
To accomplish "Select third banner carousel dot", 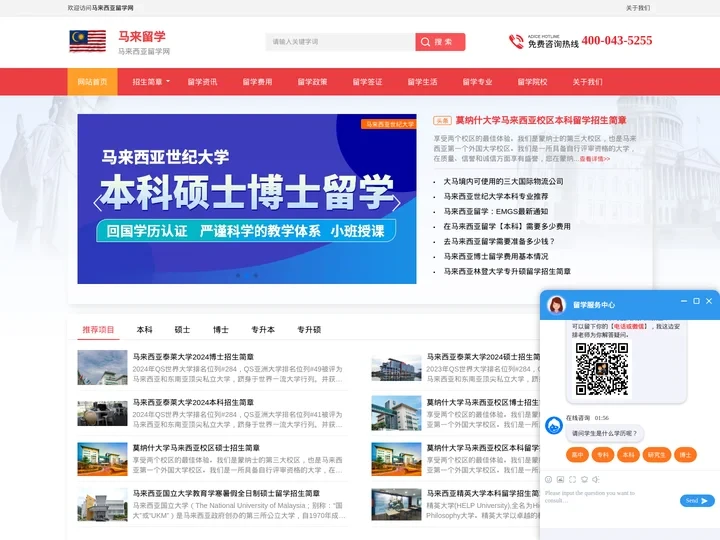I will (x=256, y=276).
